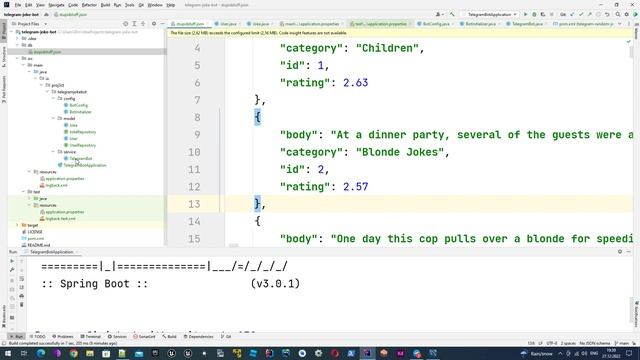Open the Build menu
Screen dimensions: 640x360
(105, 5)
